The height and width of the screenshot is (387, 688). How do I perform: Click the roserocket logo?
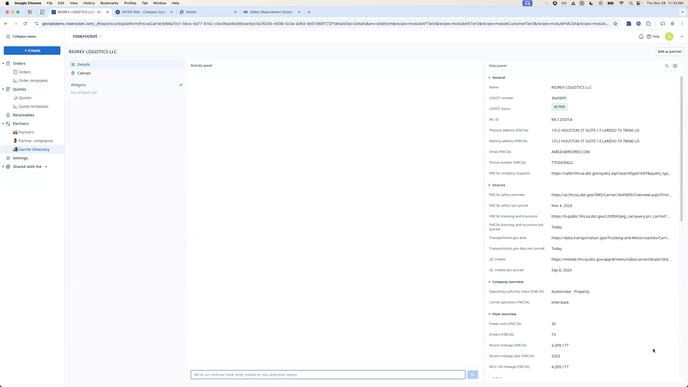click(x=85, y=36)
